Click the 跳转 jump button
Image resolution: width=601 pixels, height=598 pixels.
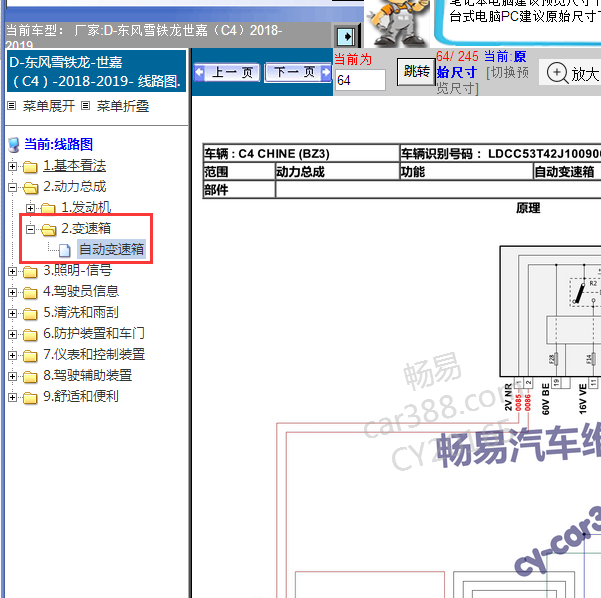pyautogui.click(x=416, y=72)
